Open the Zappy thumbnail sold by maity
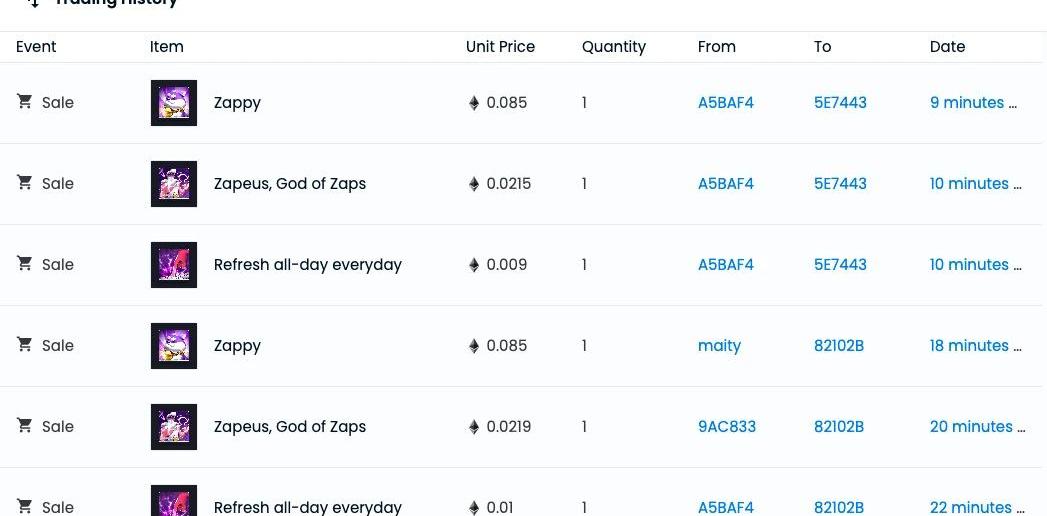1047x516 pixels. point(174,346)
